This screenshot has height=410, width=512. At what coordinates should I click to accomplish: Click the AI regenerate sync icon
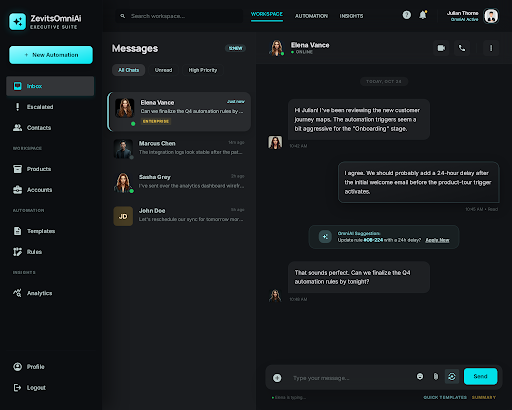click(452, 376)
